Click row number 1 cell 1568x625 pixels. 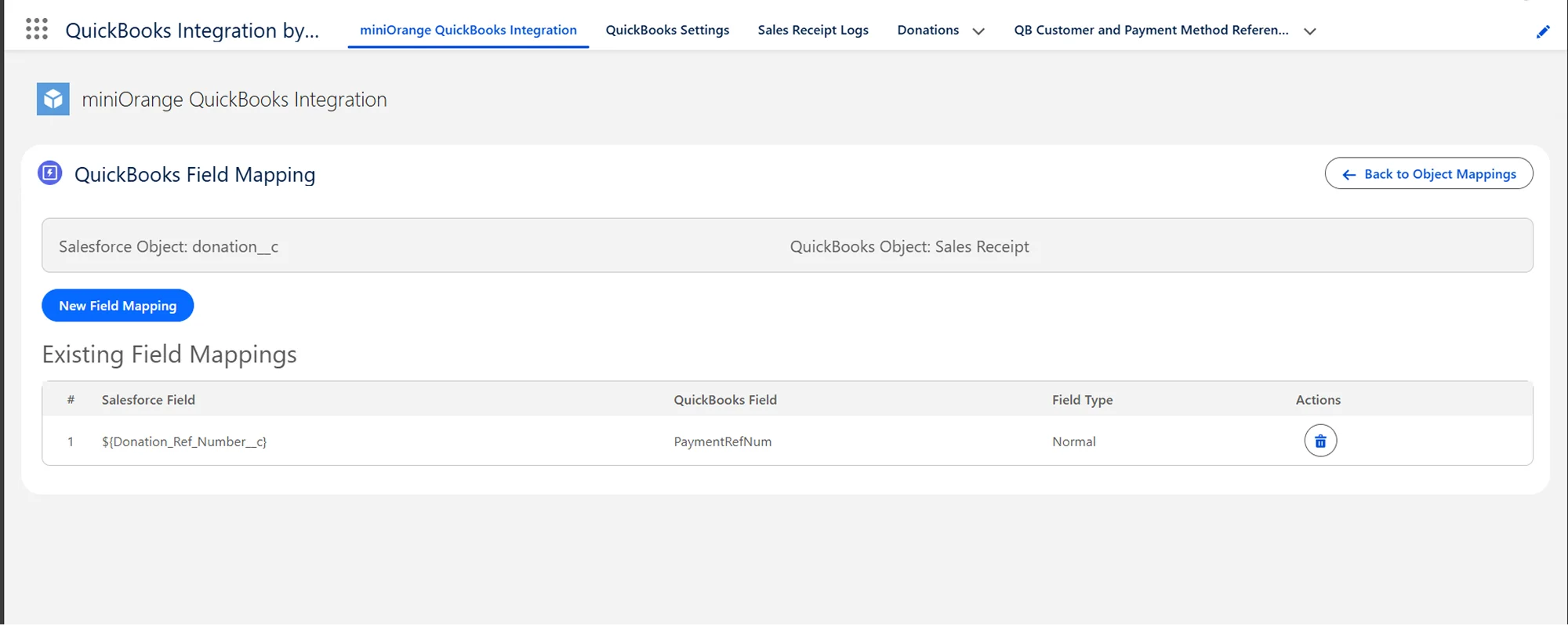71,441
